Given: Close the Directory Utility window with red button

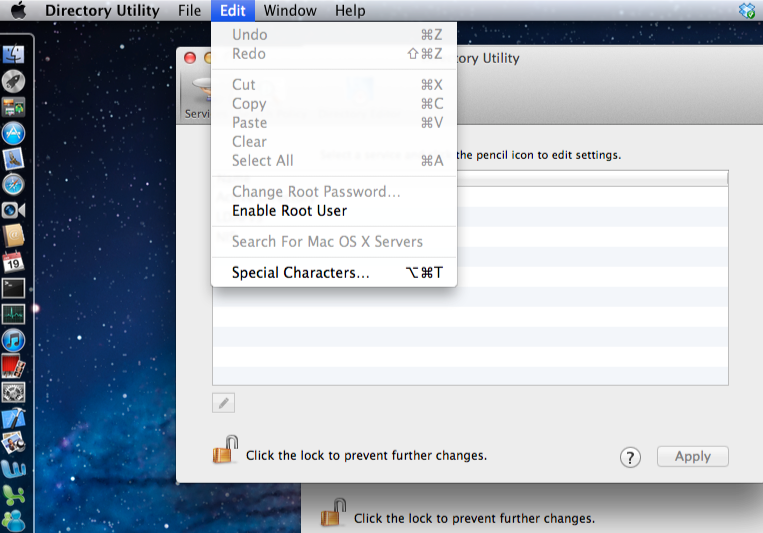Looking at the screenshot, I should tap(190, 58).
